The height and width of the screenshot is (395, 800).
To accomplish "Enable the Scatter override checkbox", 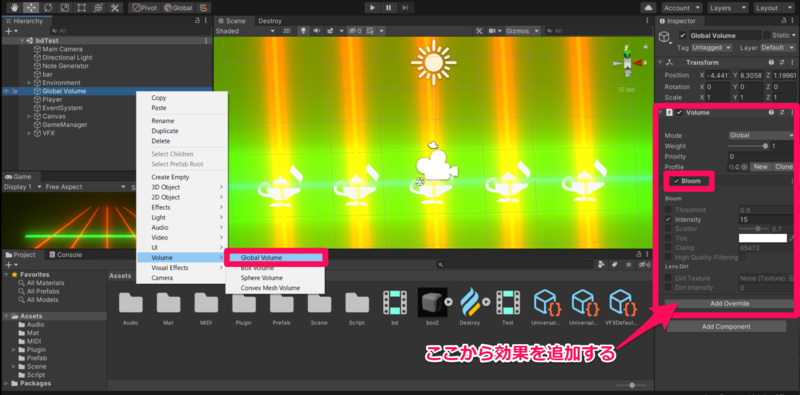I will [x=668, y=229].
